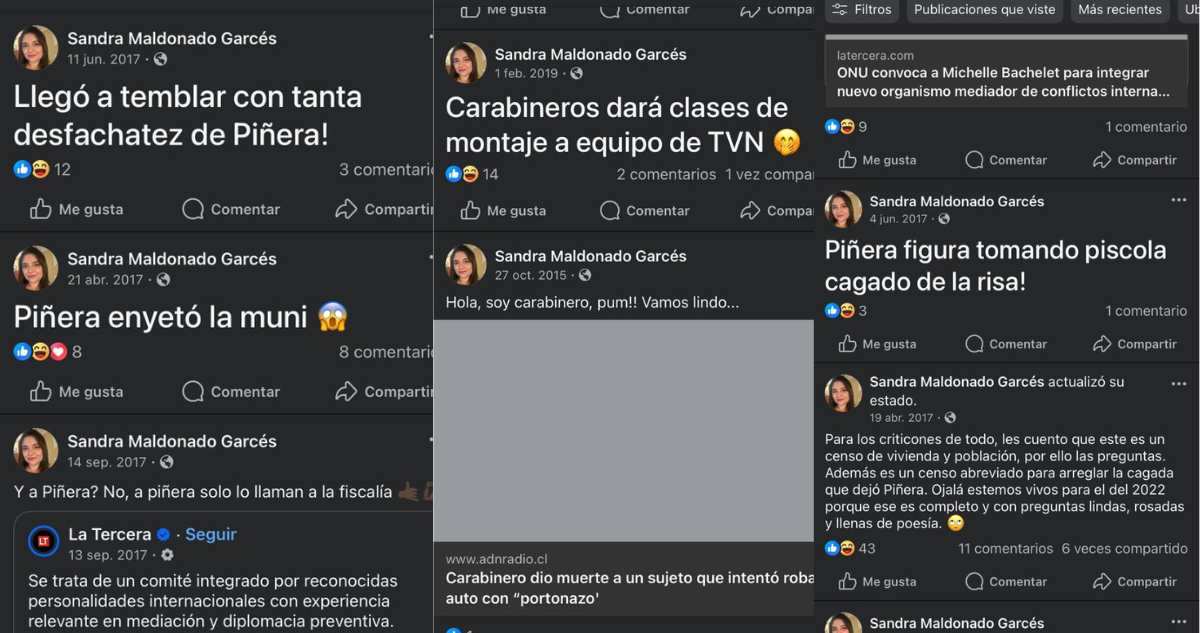Screen dimensions: 1200x633
Task: View the 8 comentarios on Piñera post
Action: 386,352
